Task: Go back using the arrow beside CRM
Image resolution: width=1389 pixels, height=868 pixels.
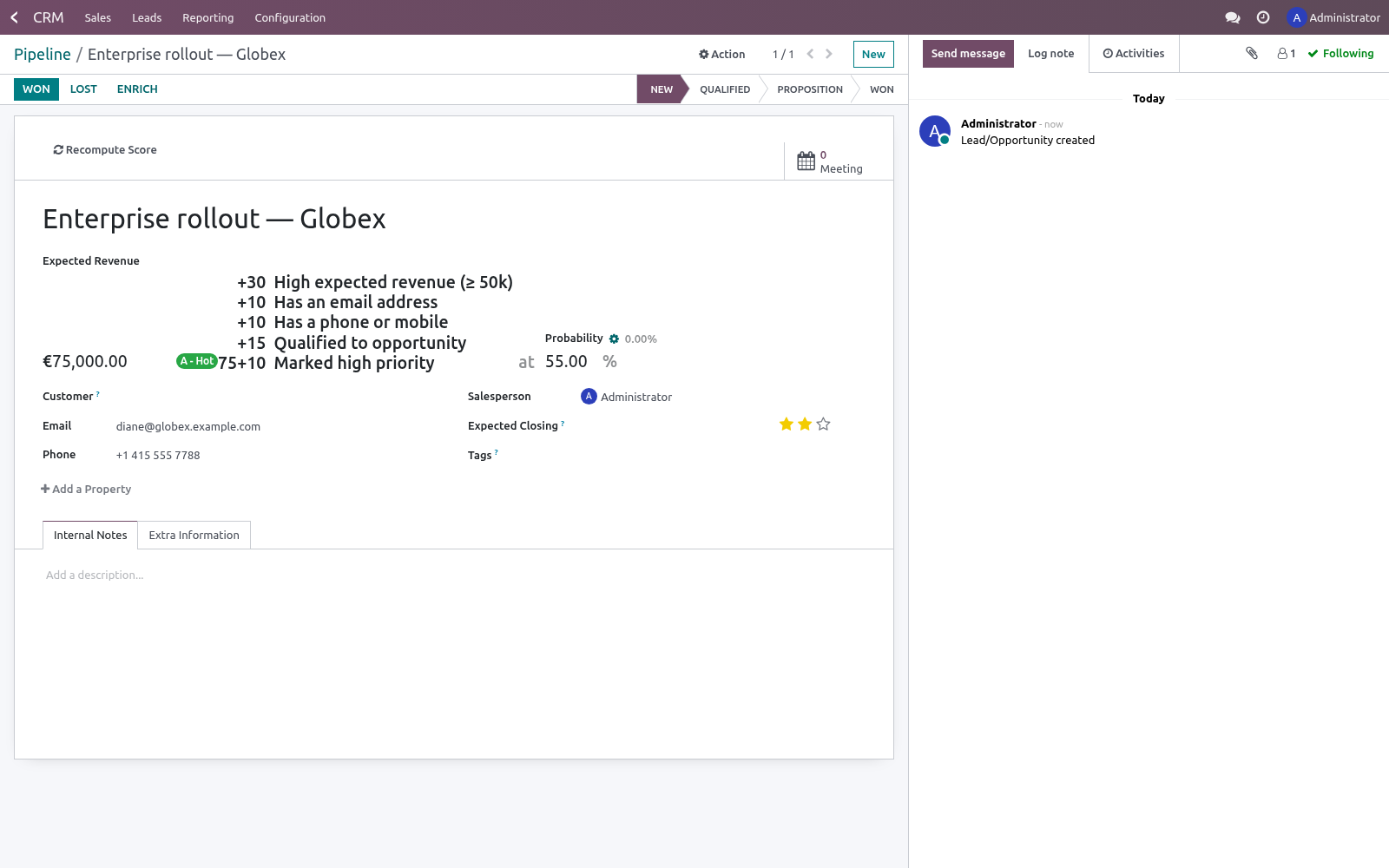Action: [14, 17]
